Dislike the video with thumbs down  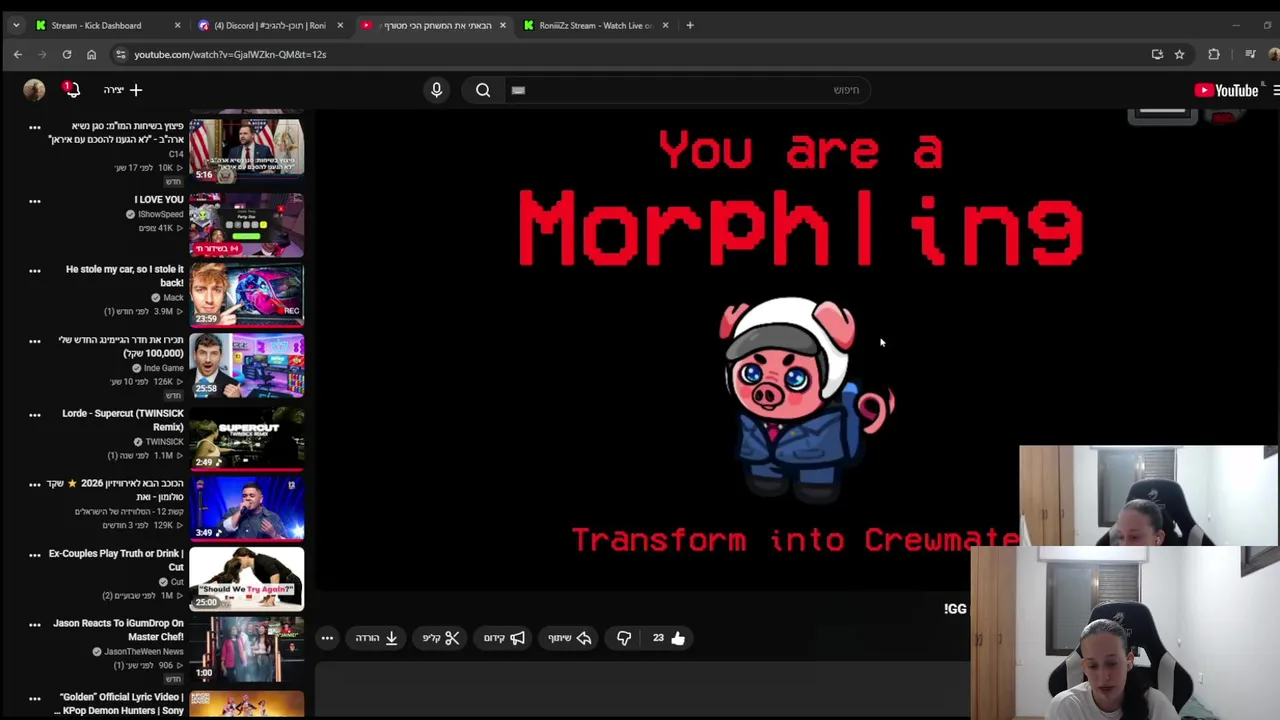point(624,638)
